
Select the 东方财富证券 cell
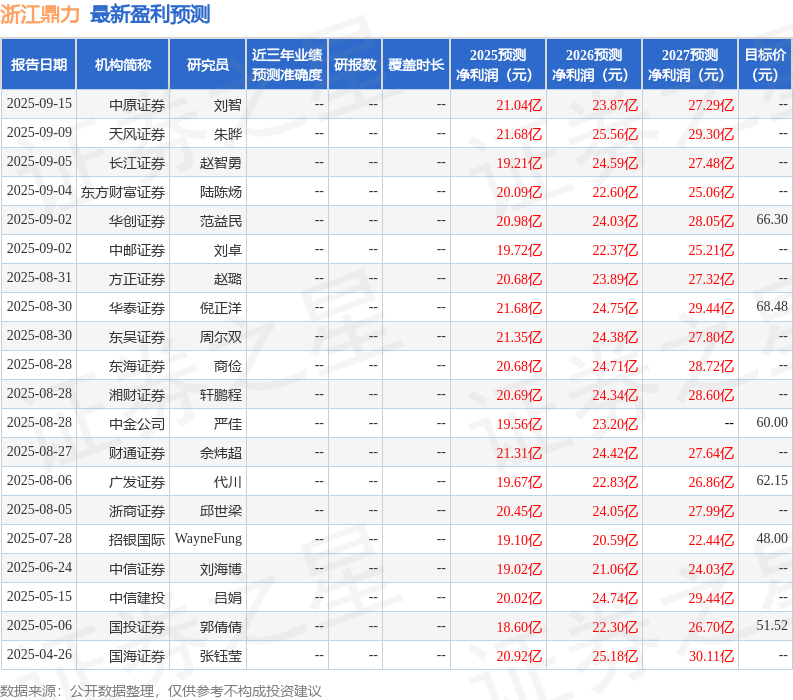(123, 192)
